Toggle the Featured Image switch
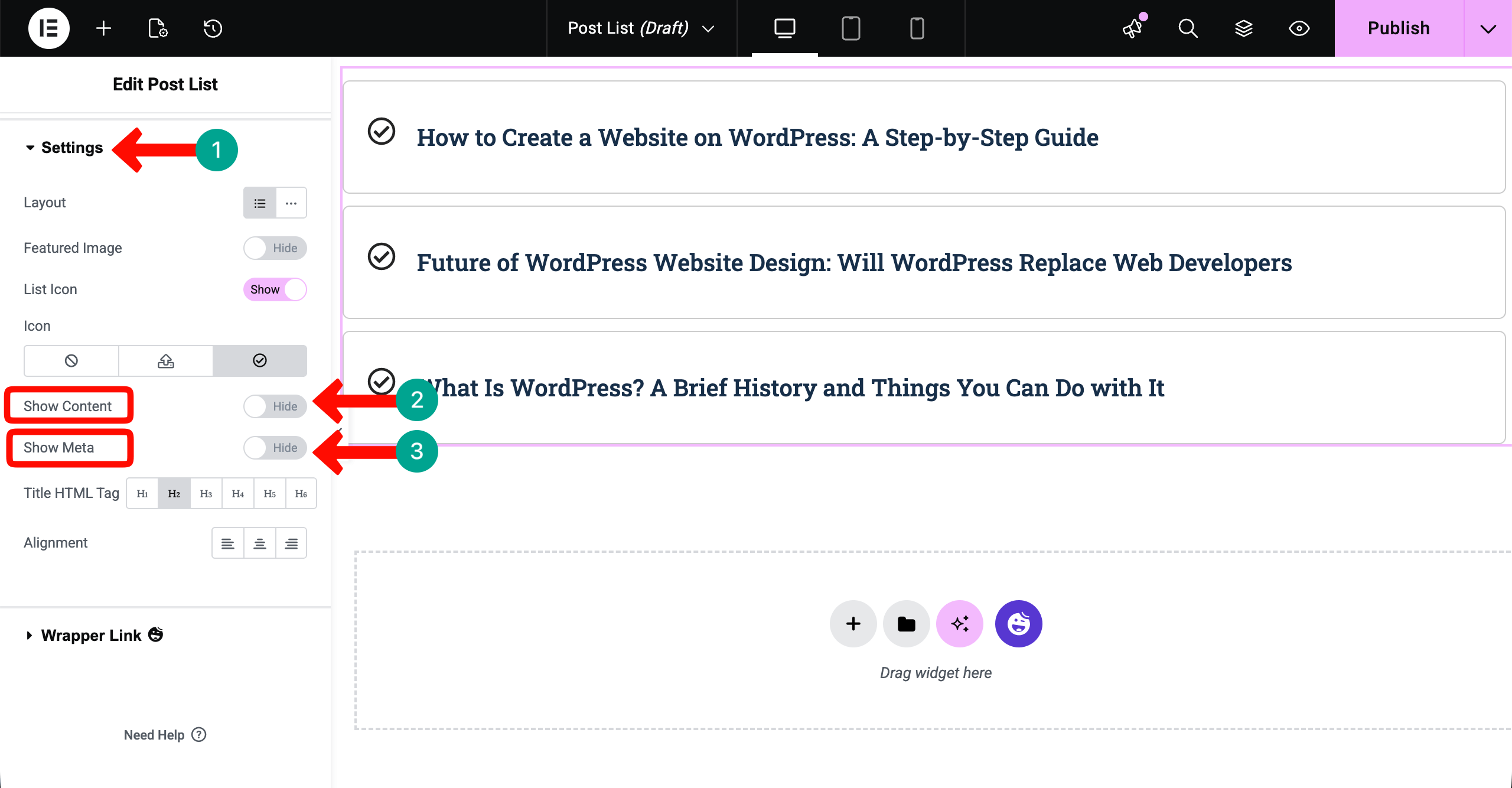Image resolution: width=1512 pixels, height=788 pixels. click(x=275, y=248)
